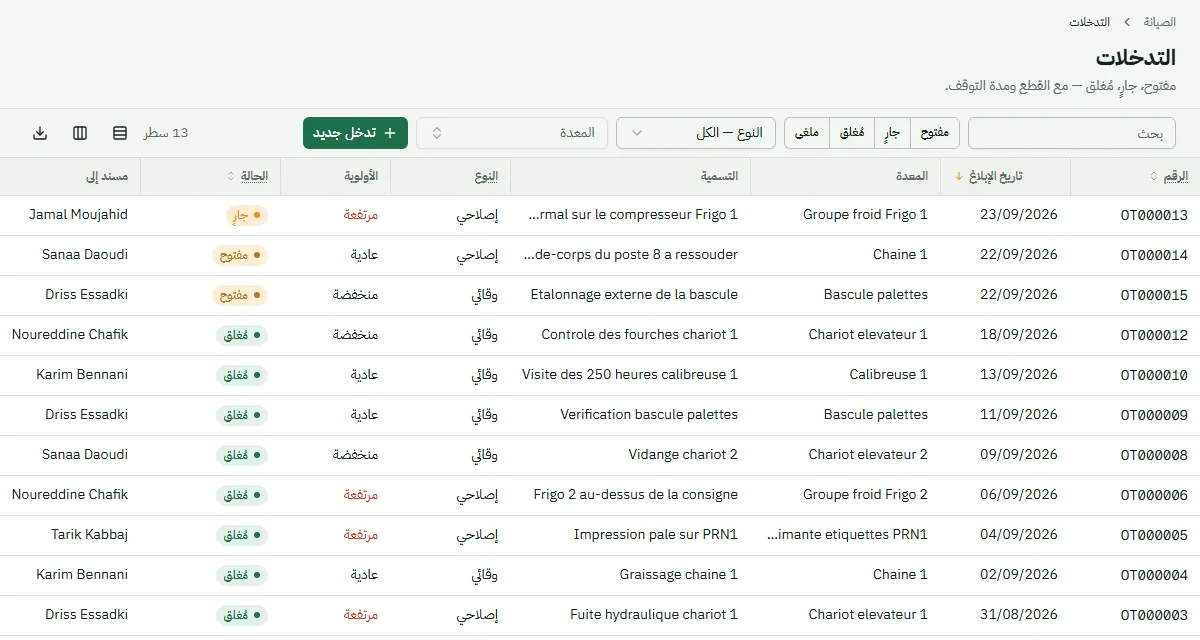This screenshot has height=640, width=1200.
Task: Toggle row density icon
Action: 120,133
